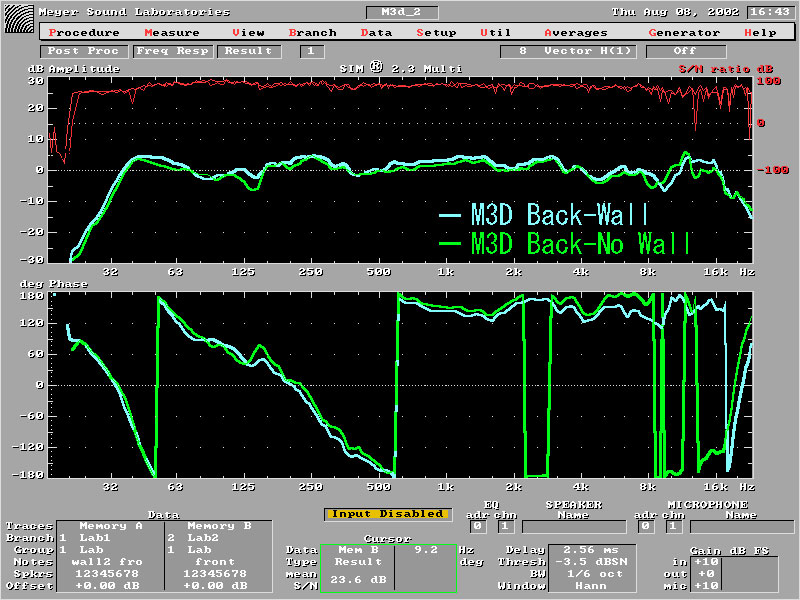Click the deg Phase axis label

(x=54, y=284)
